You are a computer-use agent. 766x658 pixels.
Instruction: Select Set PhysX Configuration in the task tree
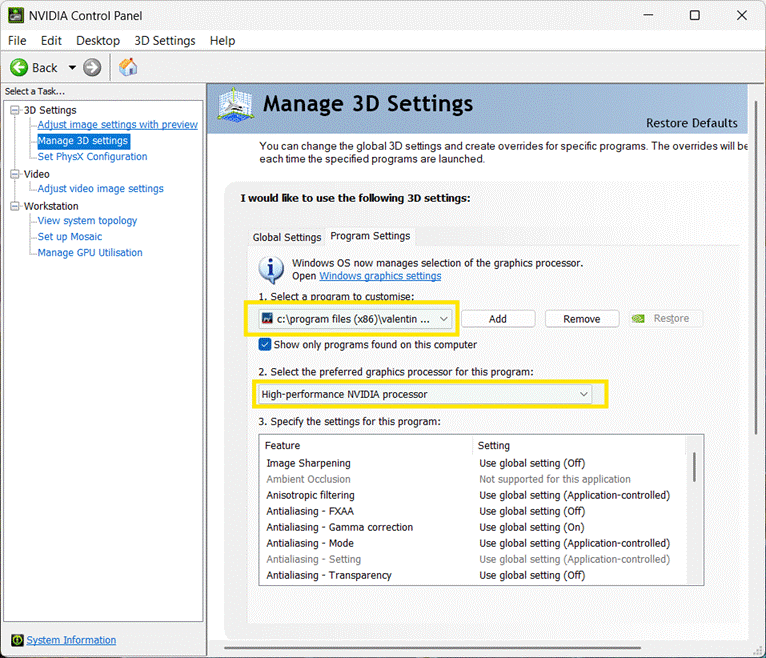[x=92, y=157]
